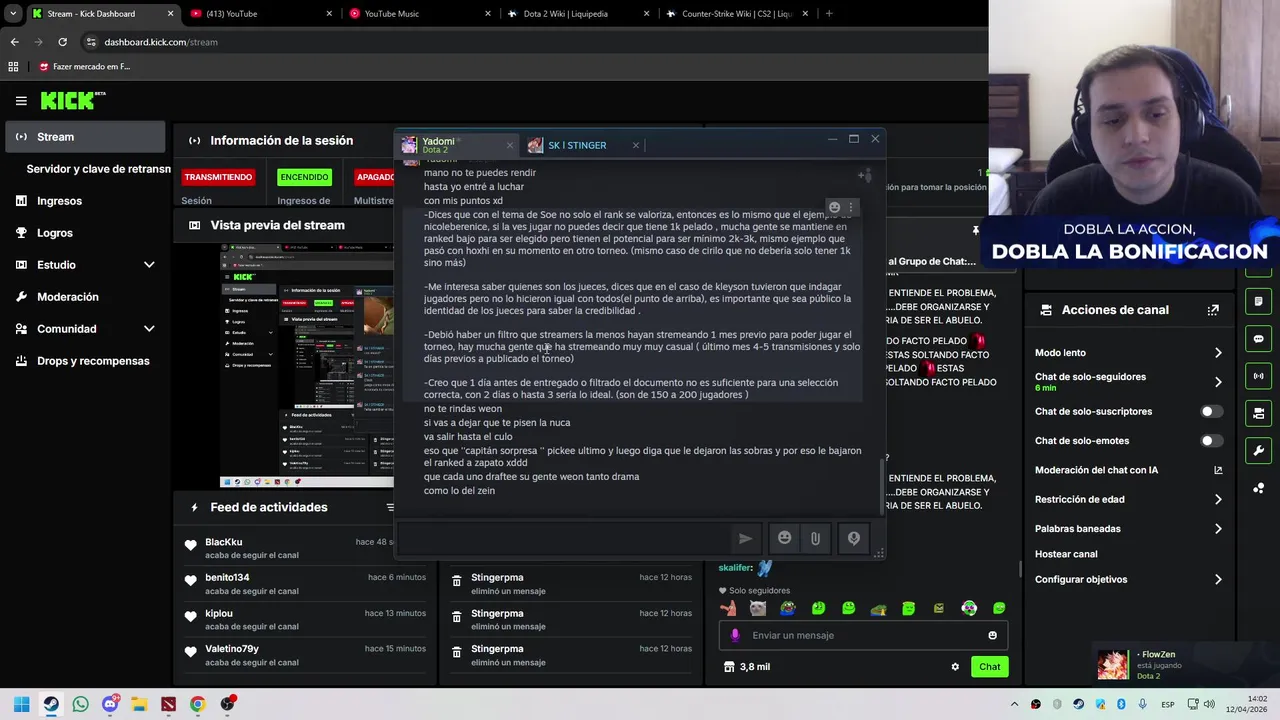Image resolution: width=1280 pixels, height=720 pixels.
Task: Open the chat bubble icon in right sidebar
Action: click(1258, 339)
